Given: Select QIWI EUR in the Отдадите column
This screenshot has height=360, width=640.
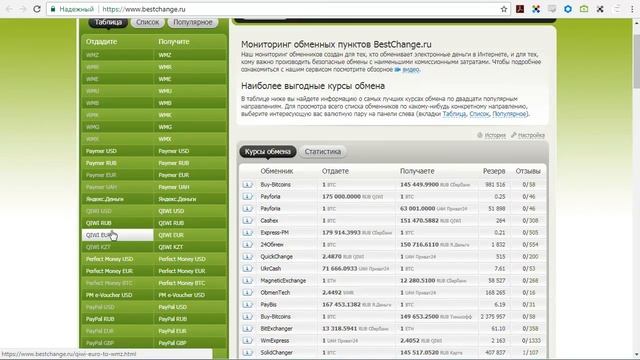Looking at the screenshot, I should tap(118, 235).
